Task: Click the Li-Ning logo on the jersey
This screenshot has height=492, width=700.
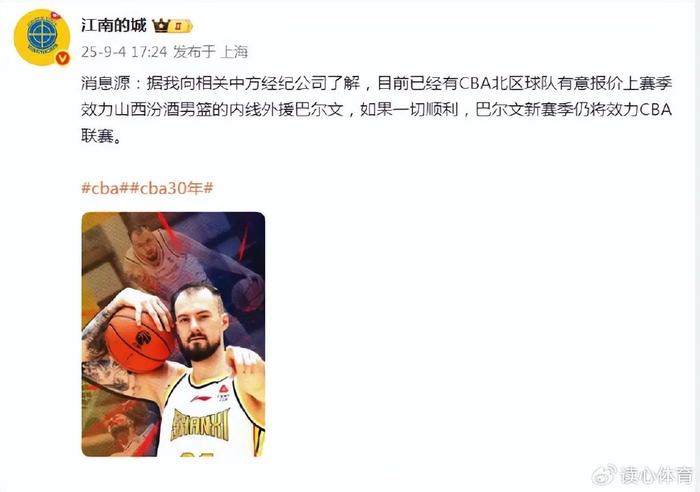Action: [200, 398]
